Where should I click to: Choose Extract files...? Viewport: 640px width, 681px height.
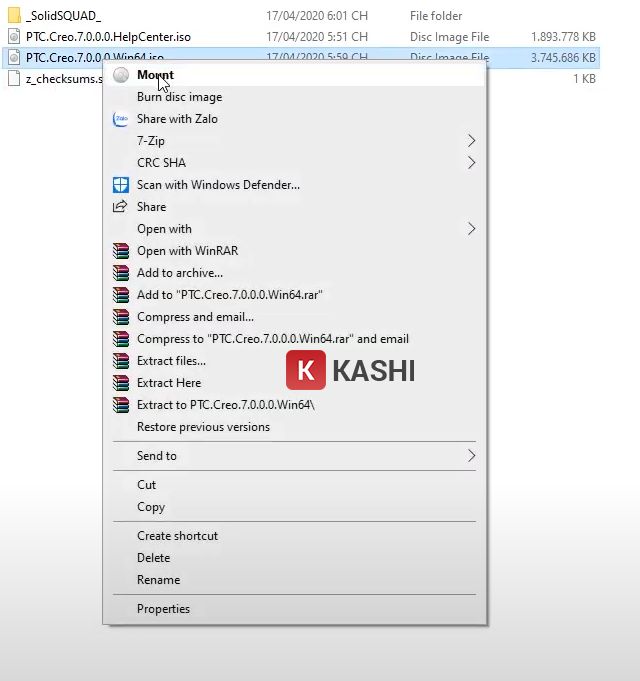(x=294, y=361)
